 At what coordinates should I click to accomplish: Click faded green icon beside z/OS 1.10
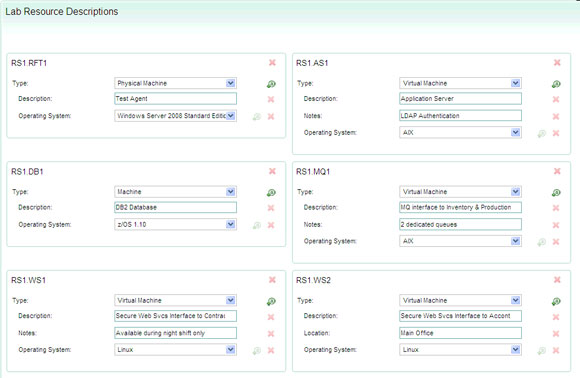[257, 225]
